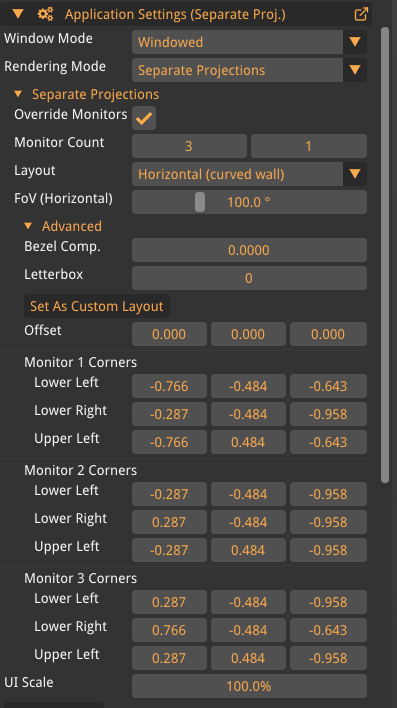
Task: Click the third Offset value field
Action: click(x=328, y=334)
